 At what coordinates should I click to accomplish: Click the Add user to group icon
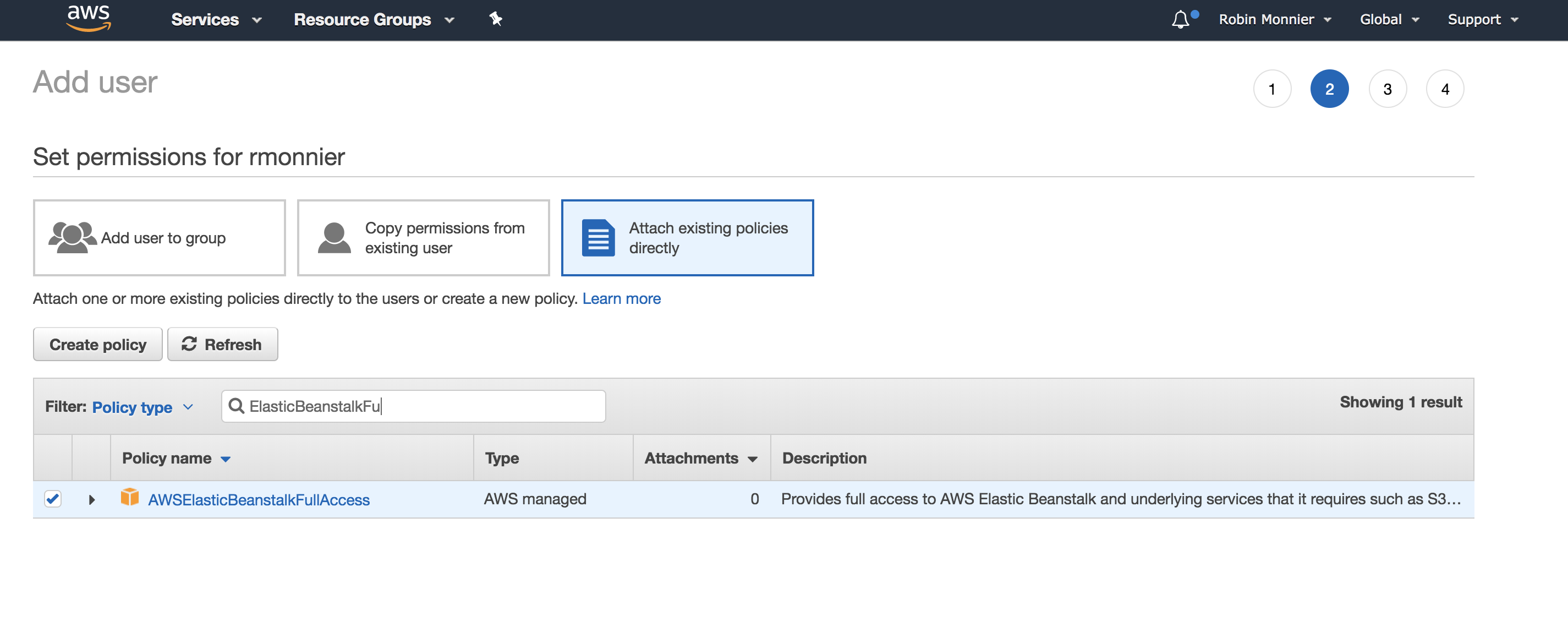[x=73, y=238]
